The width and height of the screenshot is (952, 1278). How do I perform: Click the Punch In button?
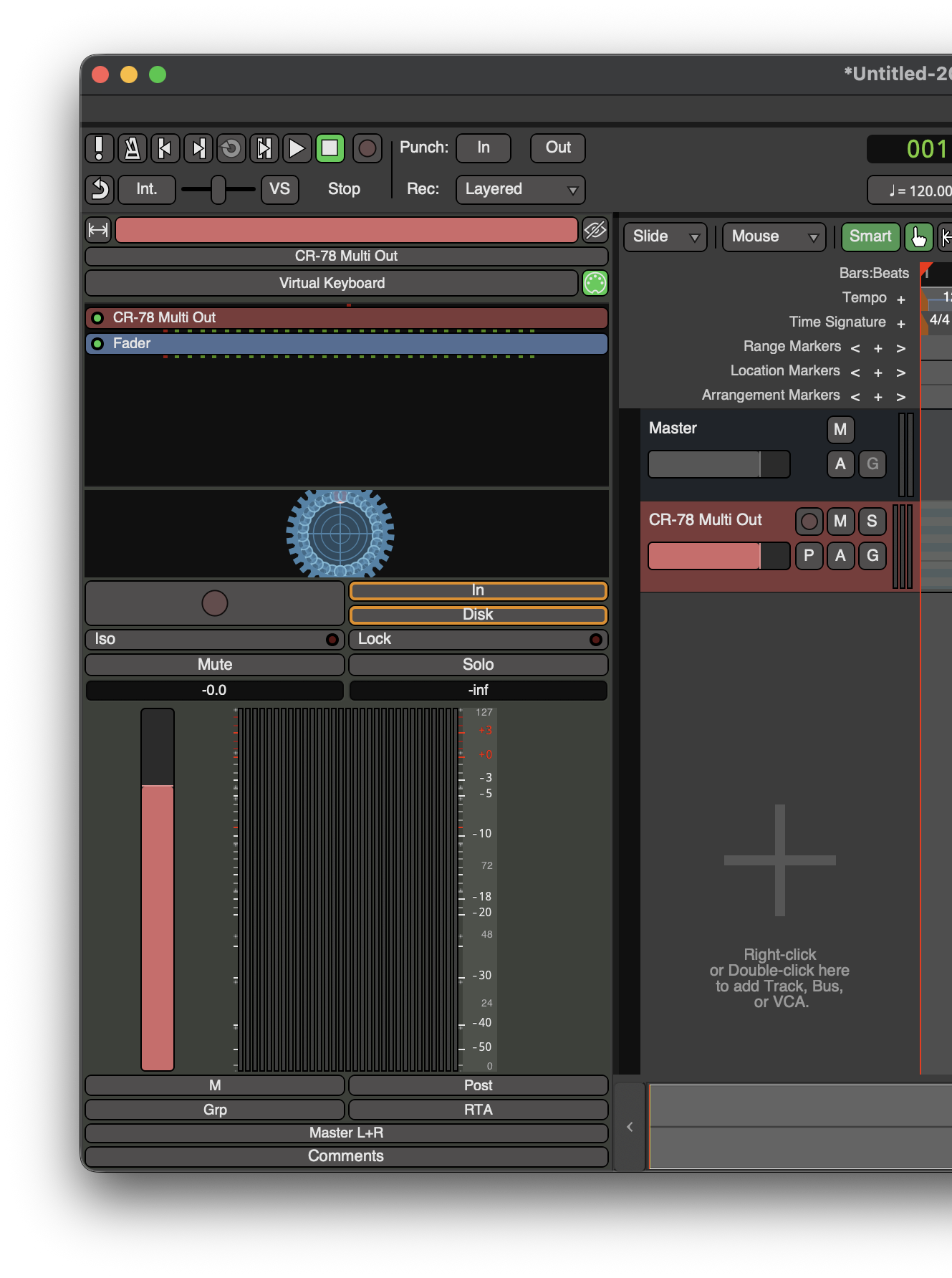pyautogui.click(x=484, y=148)
